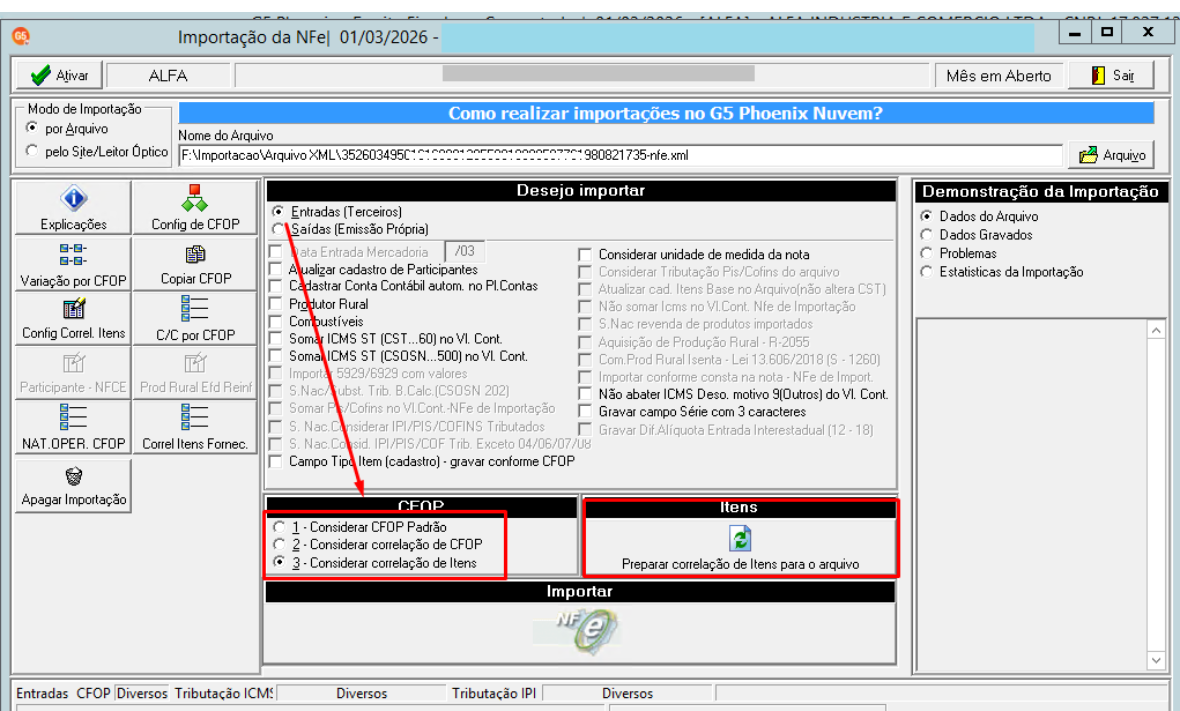
Task: Toggle Campo Tipo Item (cadastro) checkbox
Action: click(275, 461)
